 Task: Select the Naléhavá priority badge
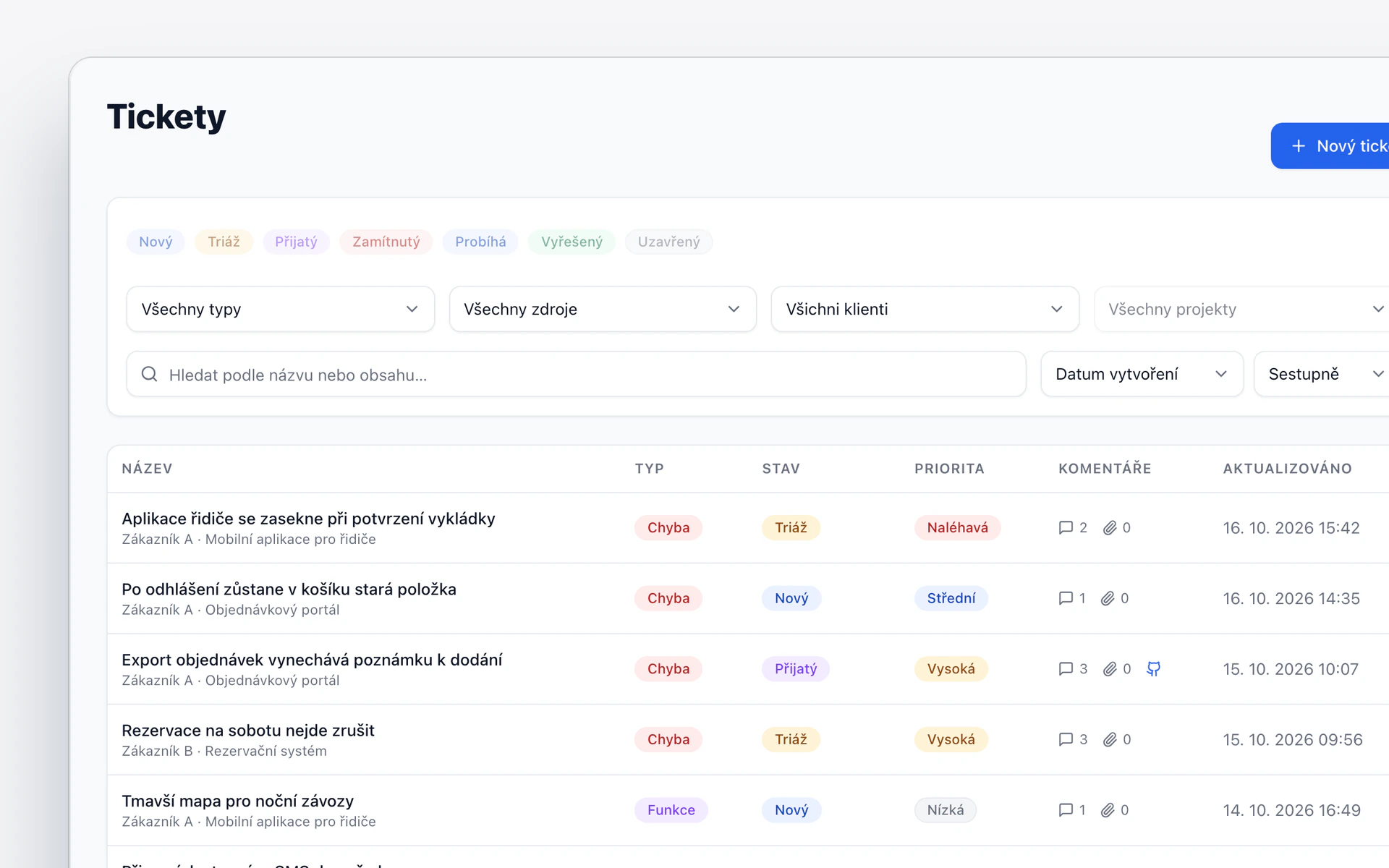958,528
